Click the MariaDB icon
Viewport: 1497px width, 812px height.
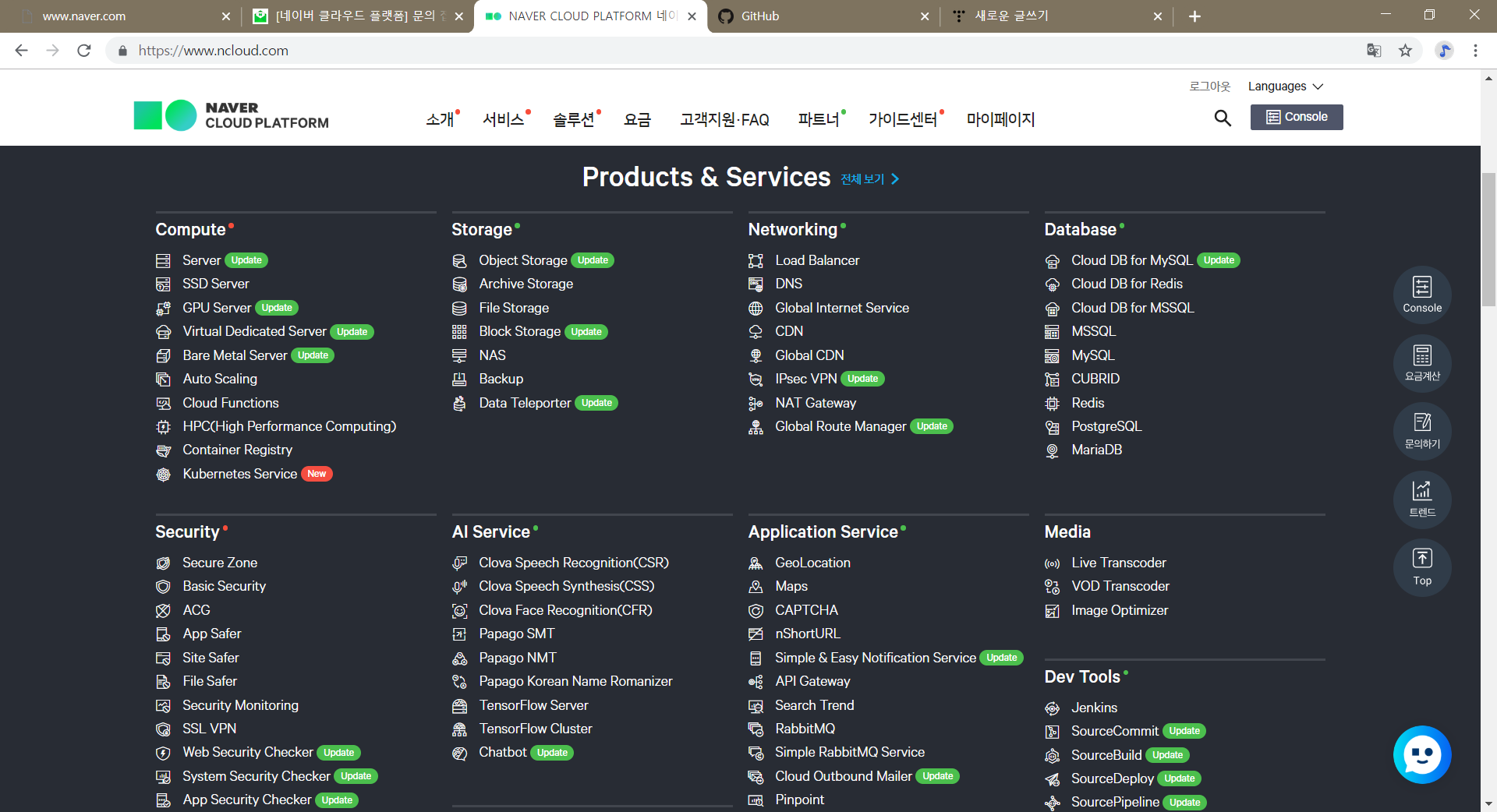coord(1052,450)
